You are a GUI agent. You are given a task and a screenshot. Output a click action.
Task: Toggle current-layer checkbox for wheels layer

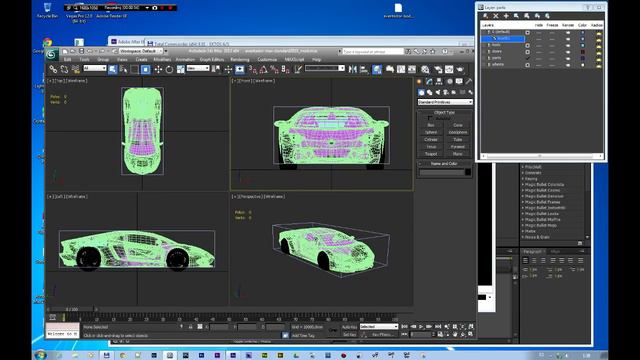(527, 65)
